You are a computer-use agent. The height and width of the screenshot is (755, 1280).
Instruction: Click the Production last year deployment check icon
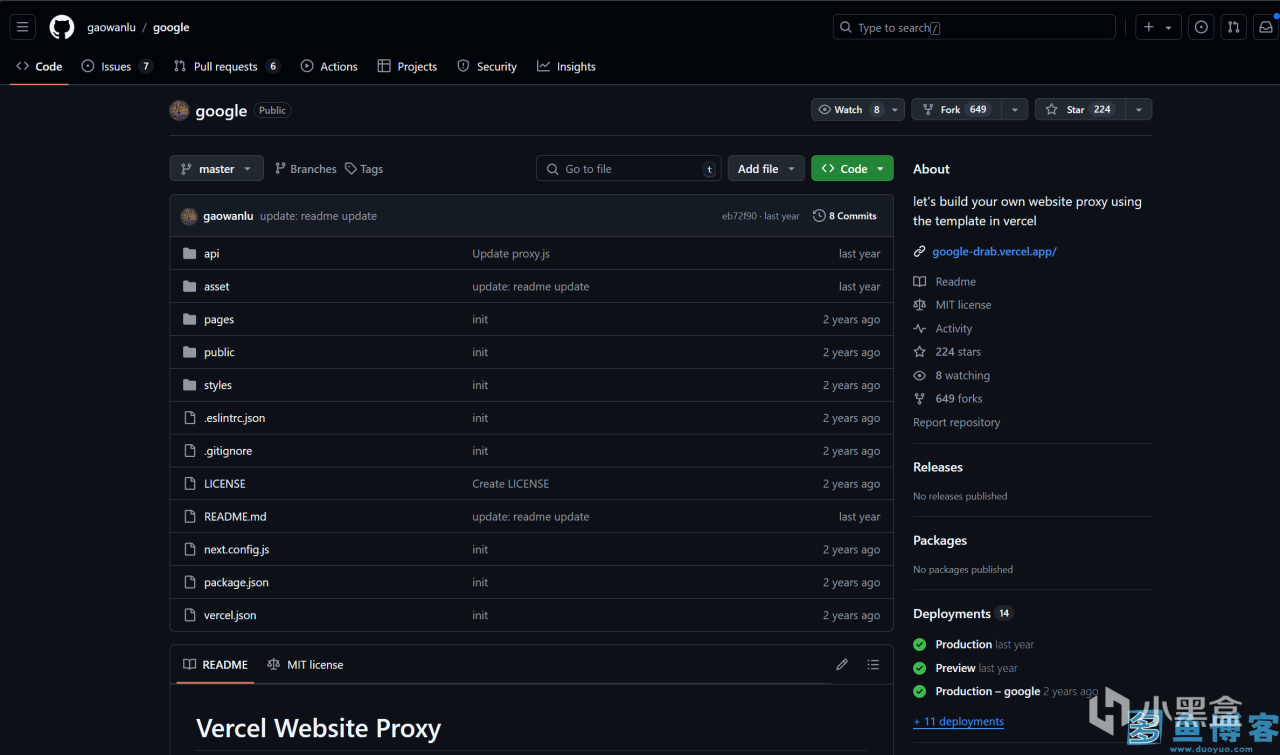tap(919, 645)
